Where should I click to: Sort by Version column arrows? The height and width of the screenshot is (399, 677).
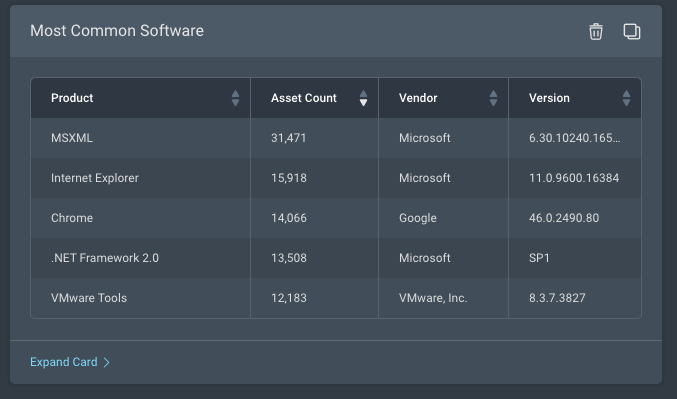click(x=626, y=98)
